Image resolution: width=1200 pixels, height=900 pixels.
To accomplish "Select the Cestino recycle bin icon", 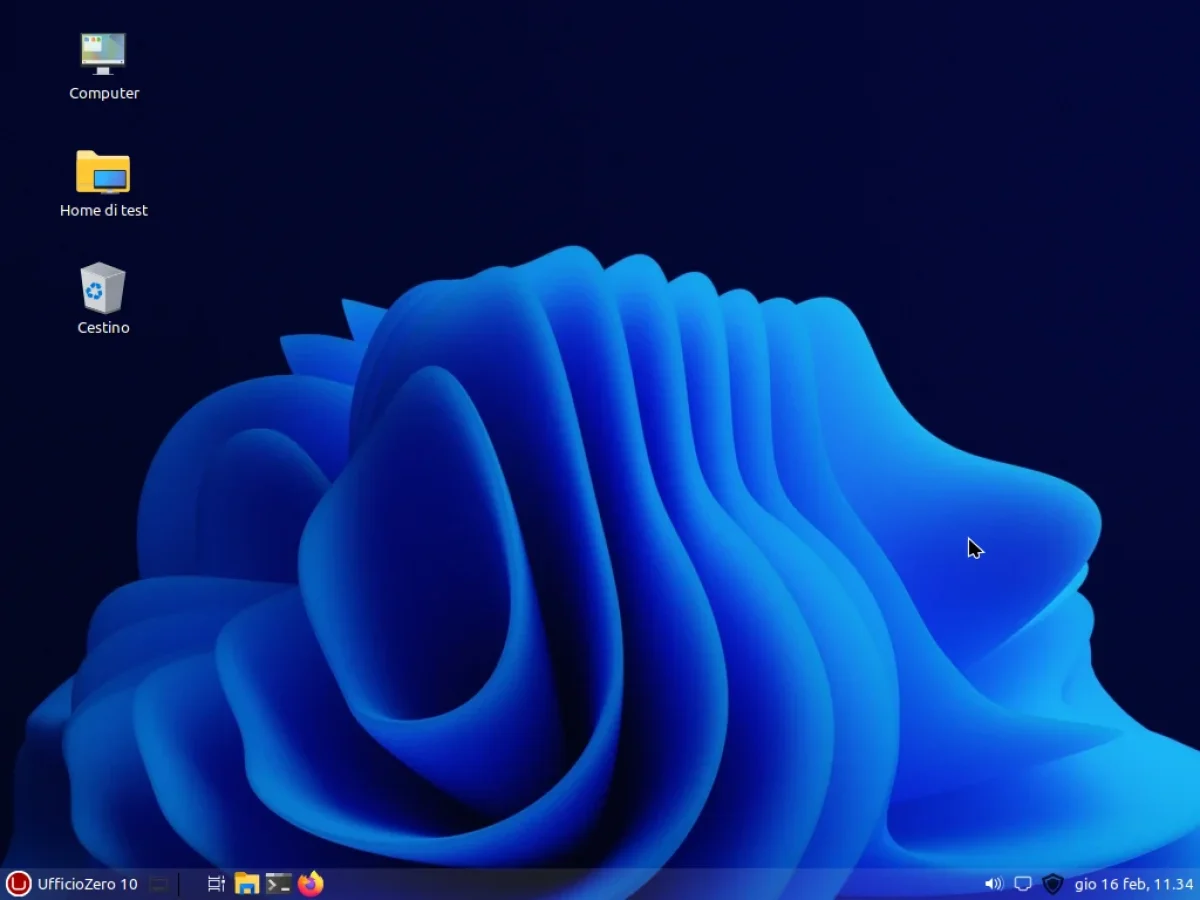I will [103, 288].
